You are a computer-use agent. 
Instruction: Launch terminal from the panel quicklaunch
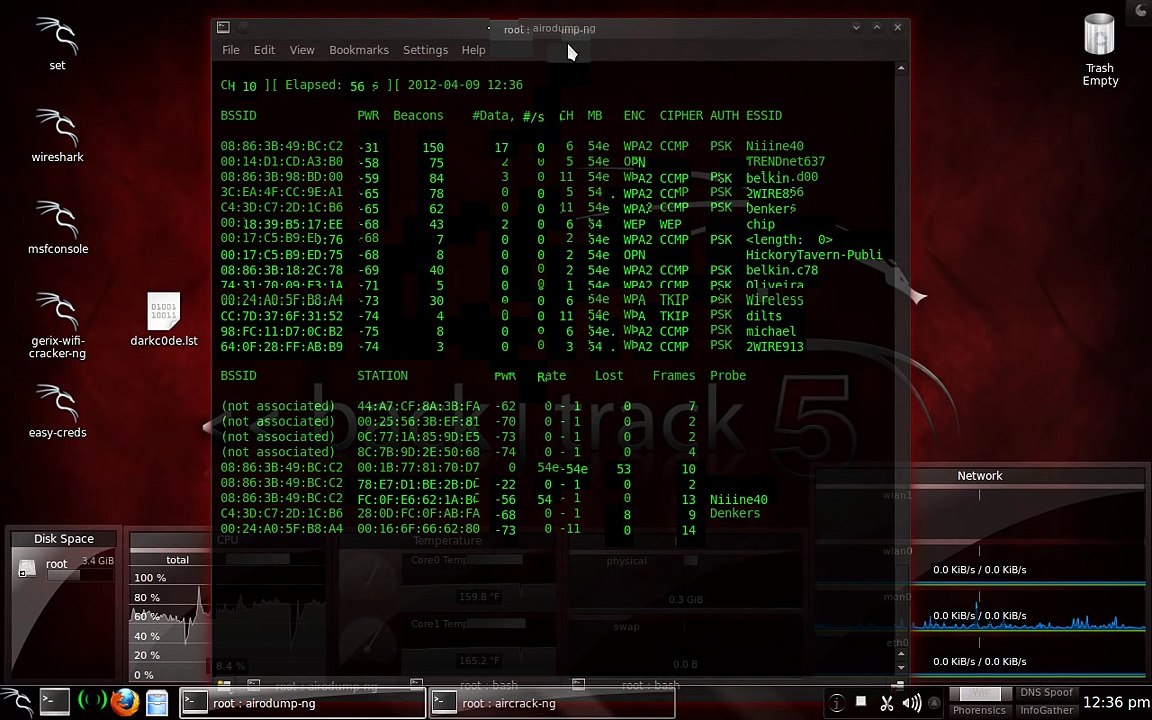click(54, 702)
